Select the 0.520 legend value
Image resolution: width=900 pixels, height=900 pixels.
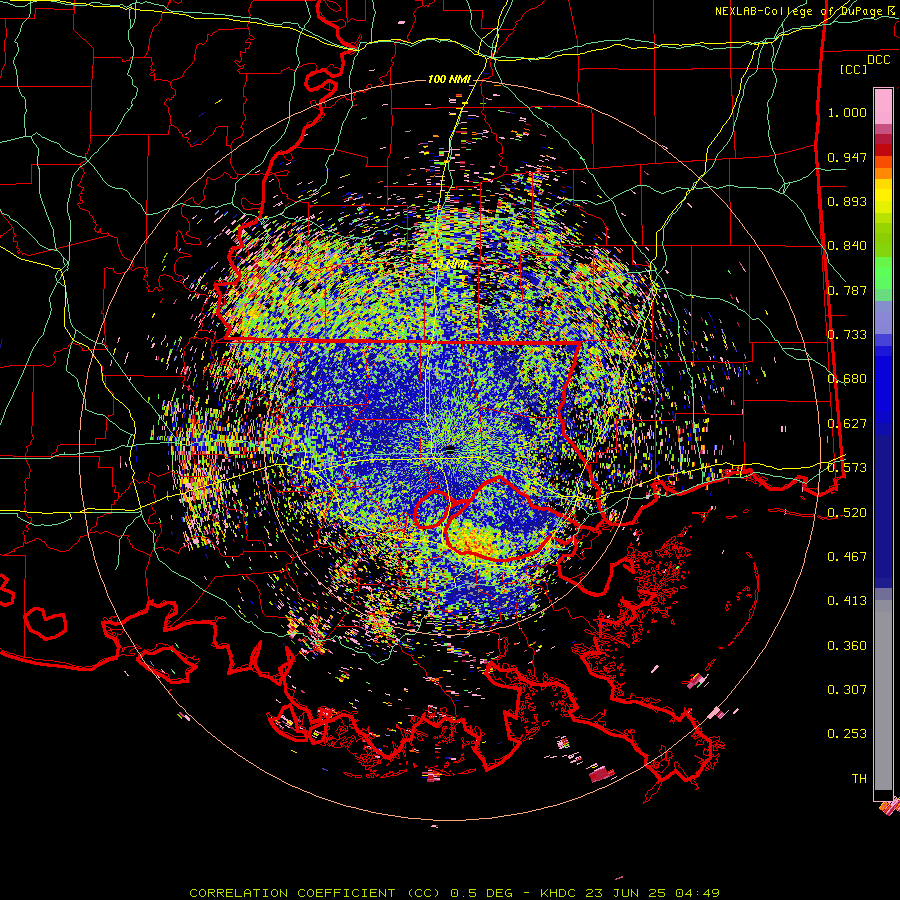tap(847, 513)
